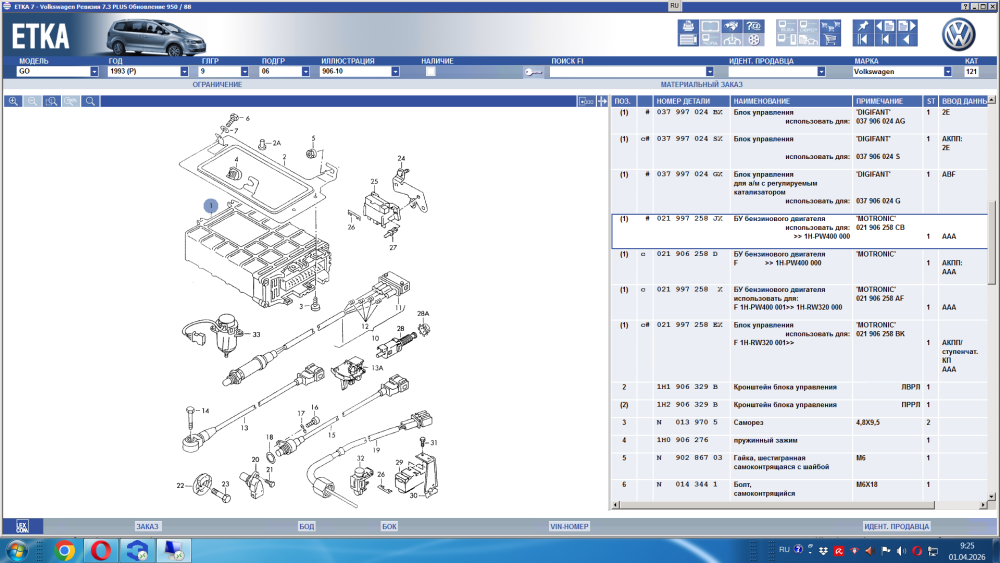Click the illustration panel layout toggle icon
This screenshot has width=1000, height=563.
click(586, 101)
